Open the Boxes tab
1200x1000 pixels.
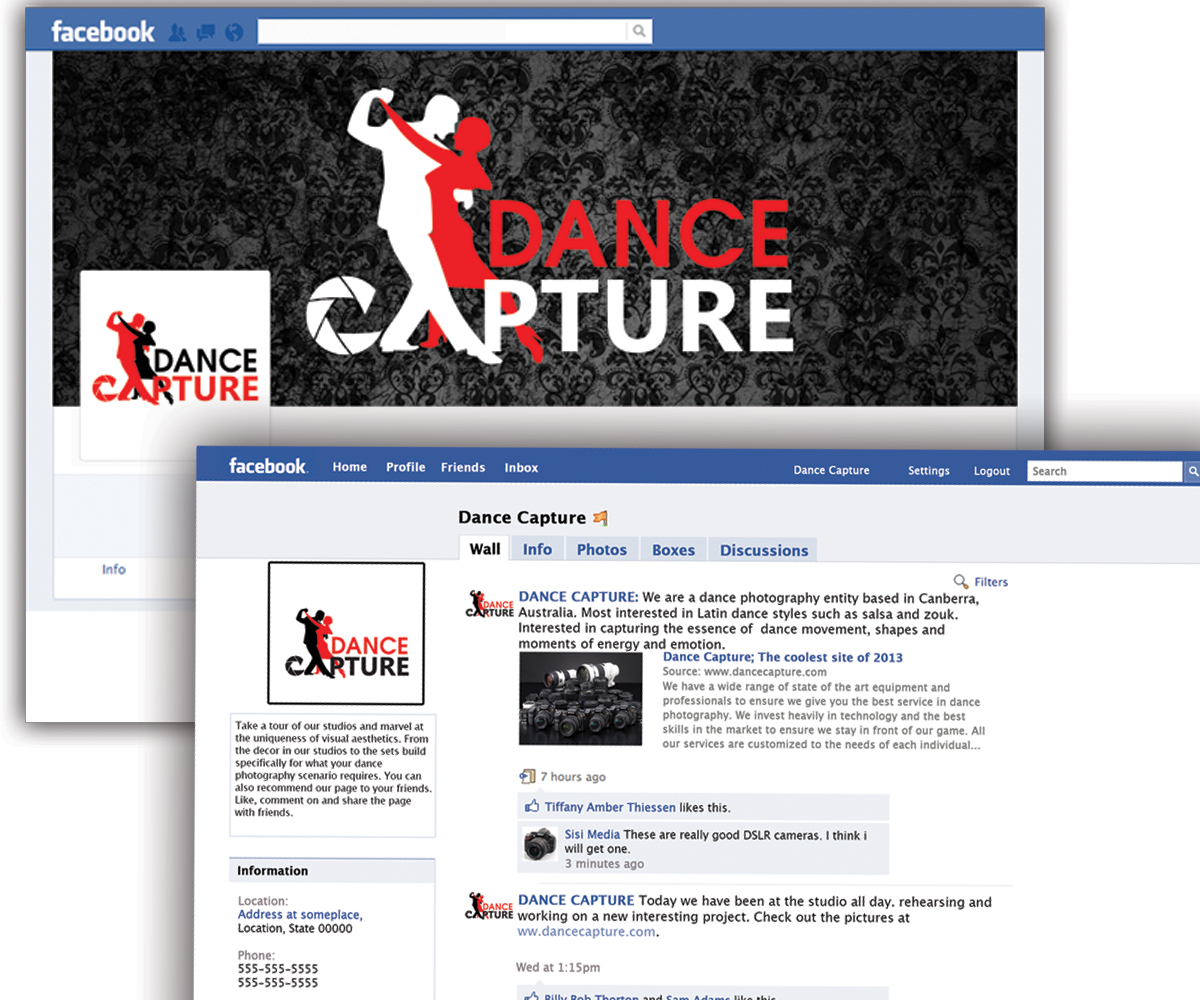tap(673, 548)
